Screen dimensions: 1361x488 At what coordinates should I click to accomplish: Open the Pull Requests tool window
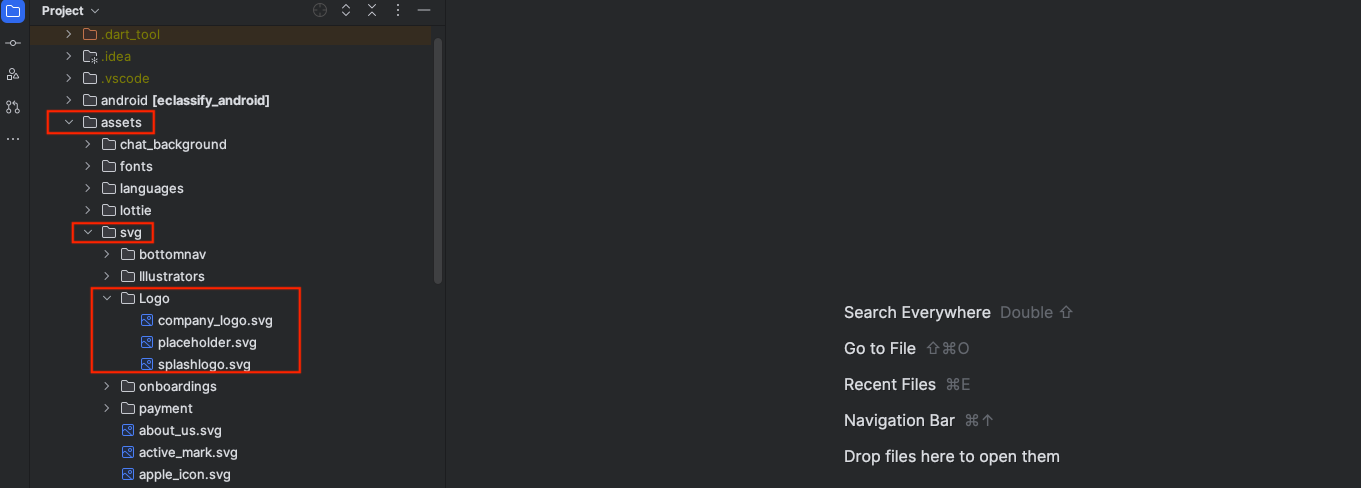click(x=13, y=107)
